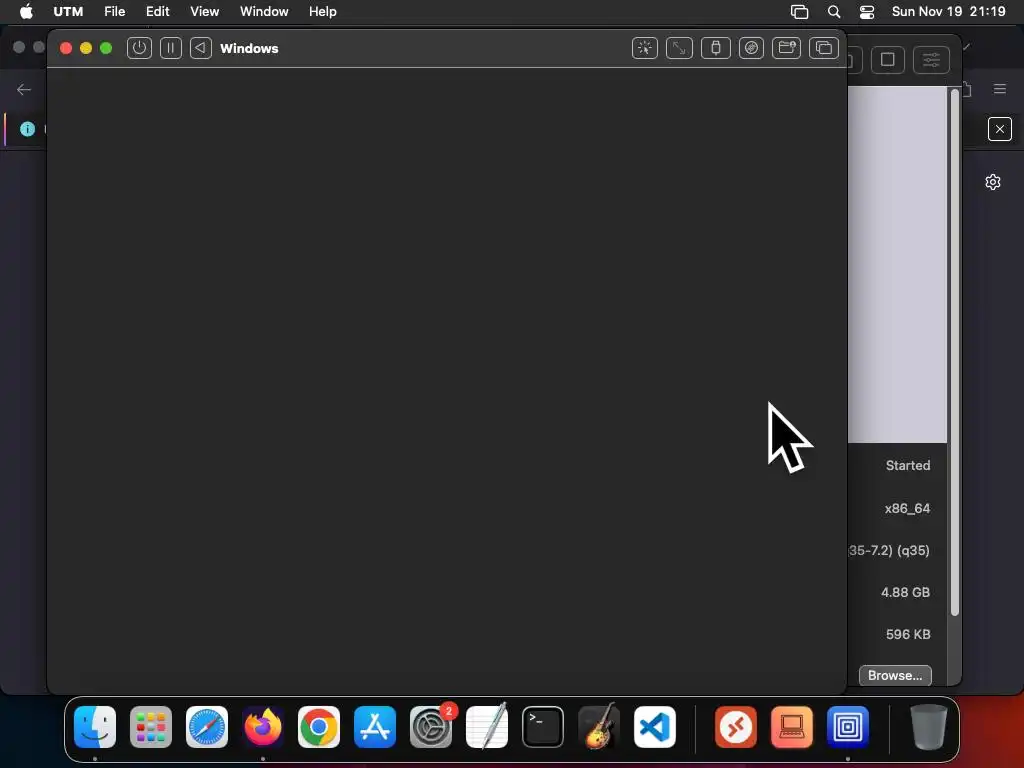Click the 'x86_64' architecture value
1024x768 pixels.
(x=907, y=508)
